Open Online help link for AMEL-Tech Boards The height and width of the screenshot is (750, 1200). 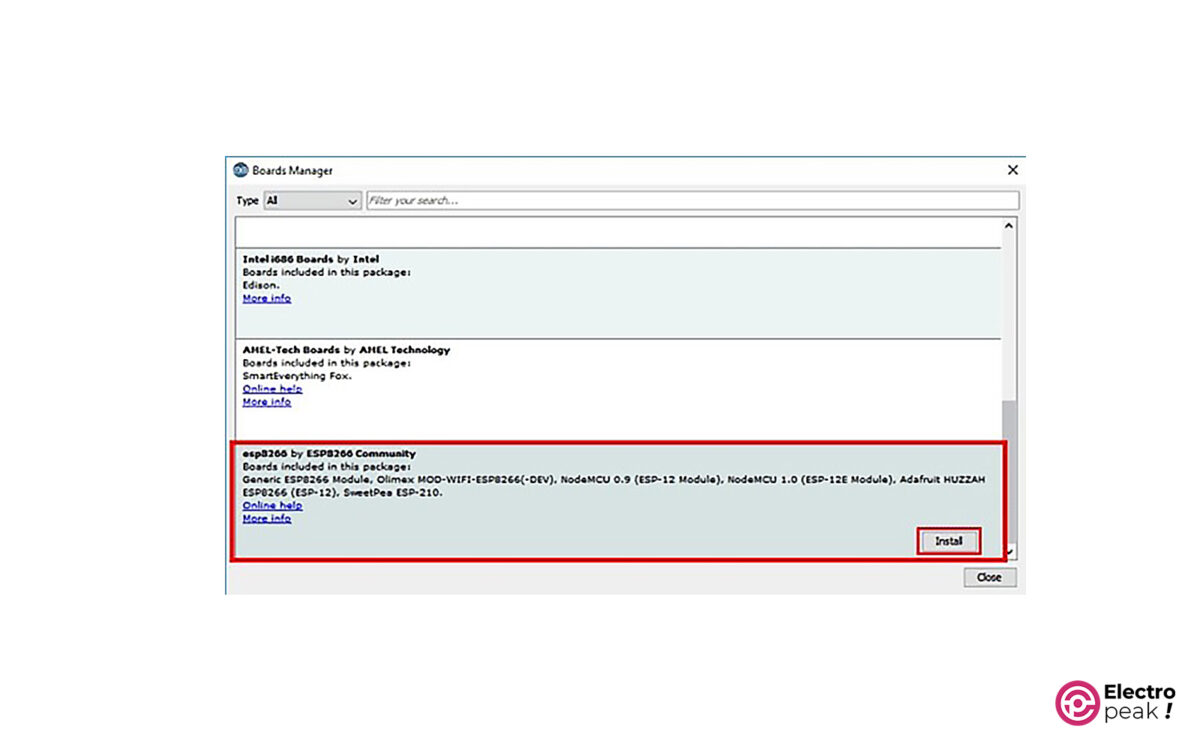coord(273,389)
